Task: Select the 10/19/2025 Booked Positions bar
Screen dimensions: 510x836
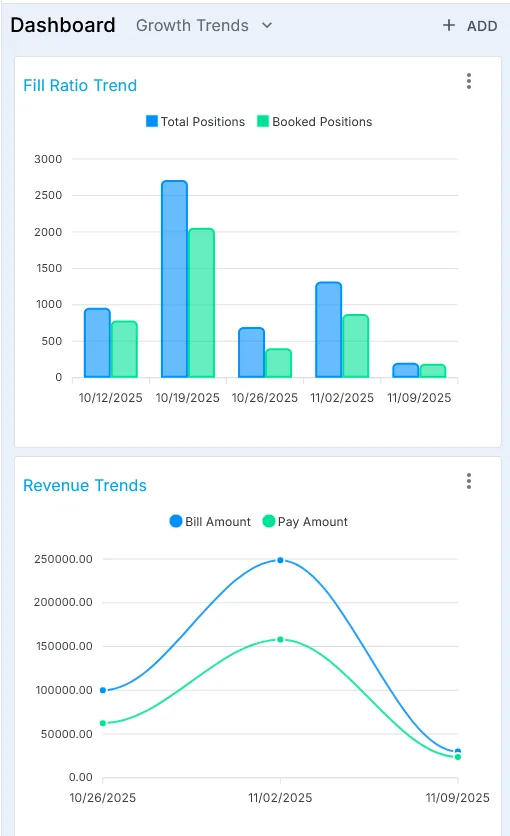Action: [201, 303]
